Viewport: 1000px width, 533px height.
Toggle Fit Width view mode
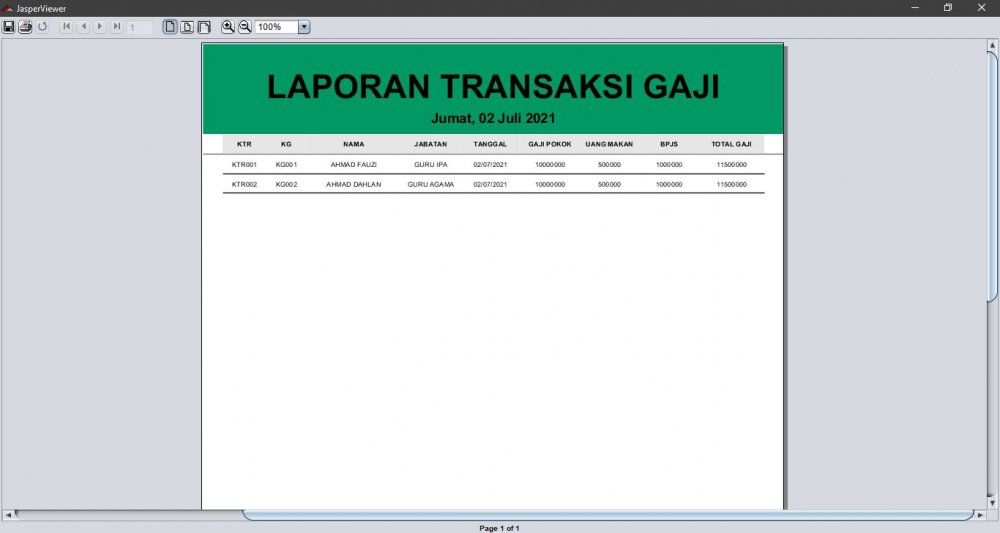(x=204, y=27)
